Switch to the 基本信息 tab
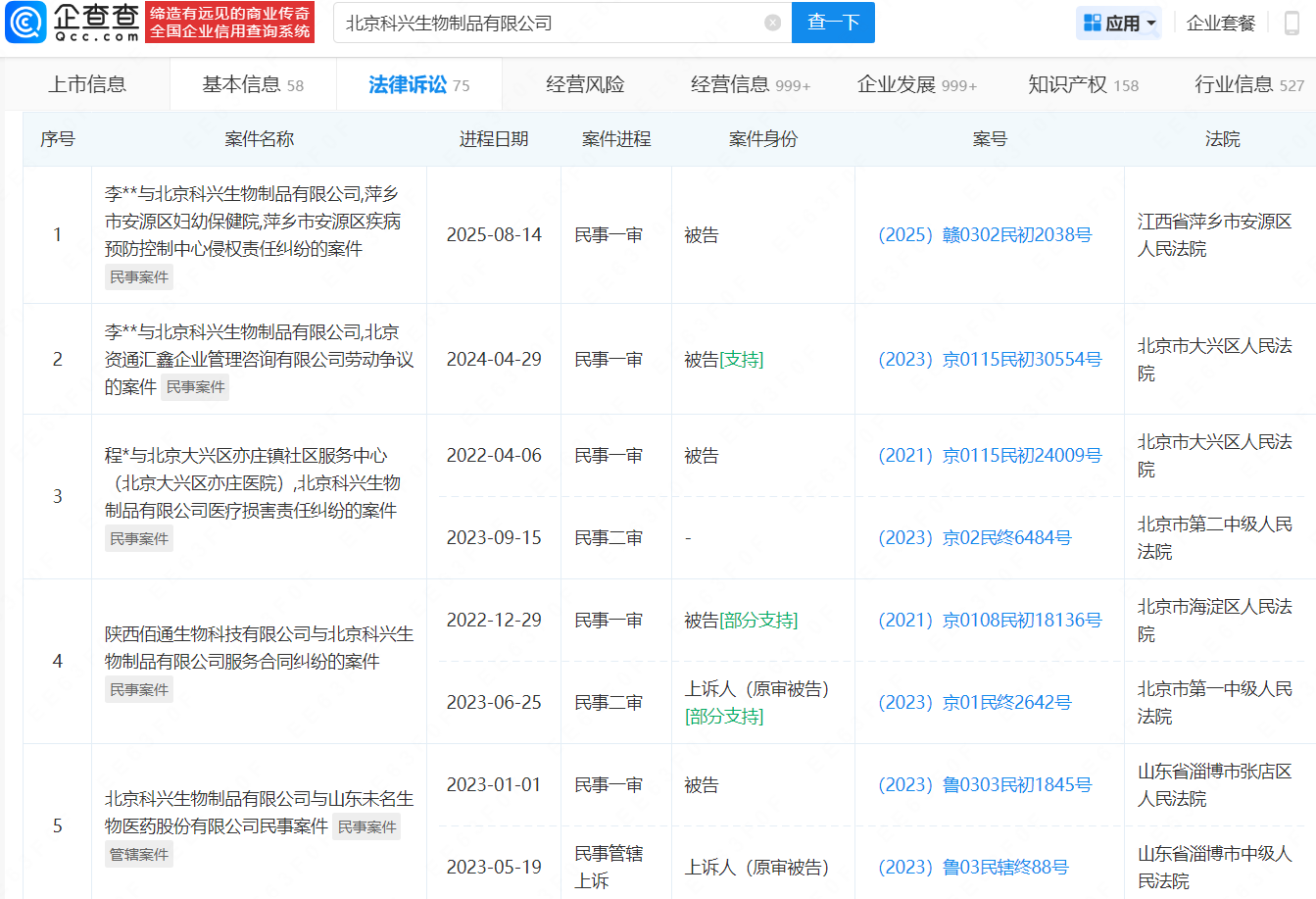Image resolution: width=1316 pixels, height=899 pixels. 252,84
